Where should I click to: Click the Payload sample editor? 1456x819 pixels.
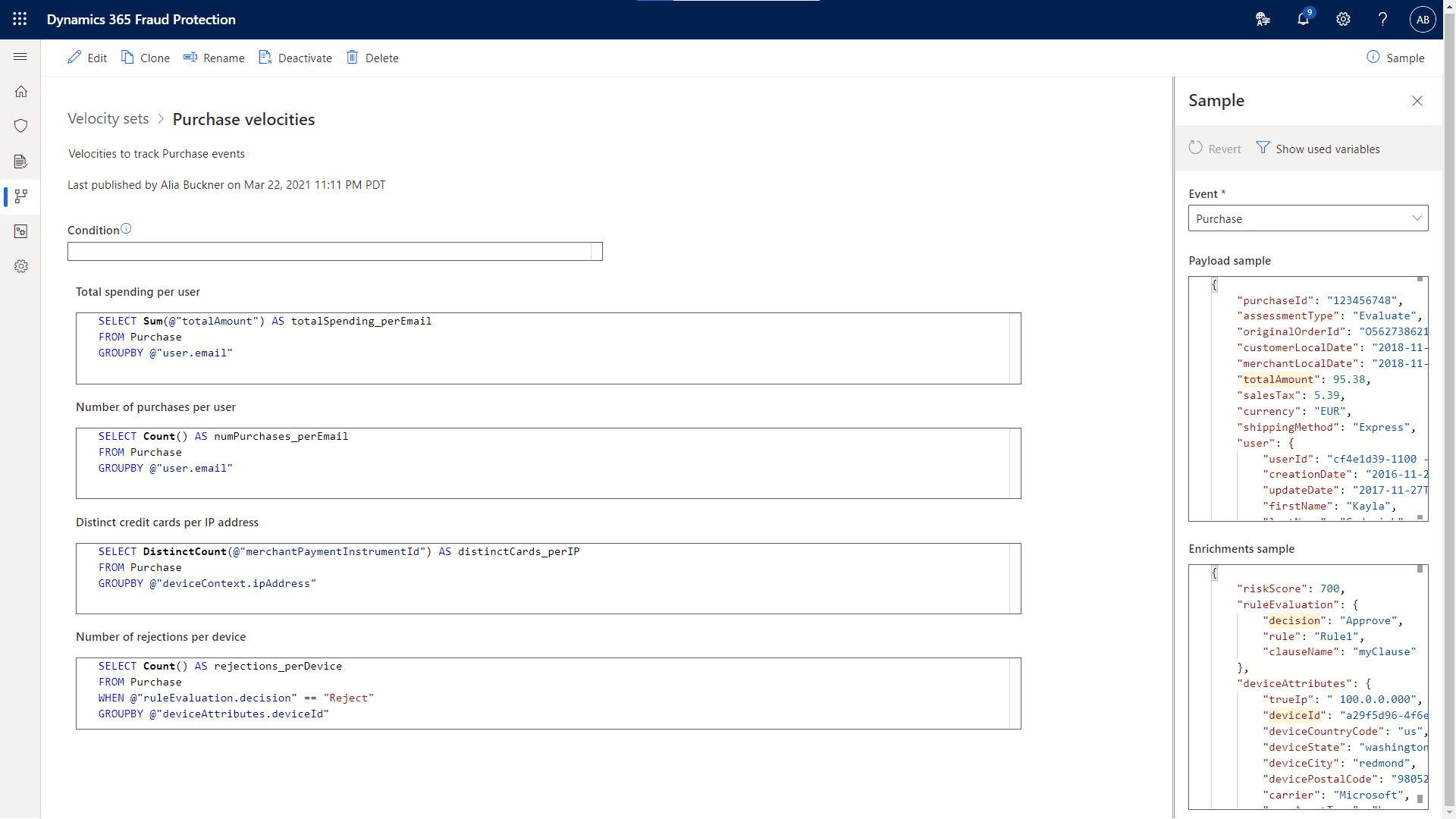pos(1308,399)
